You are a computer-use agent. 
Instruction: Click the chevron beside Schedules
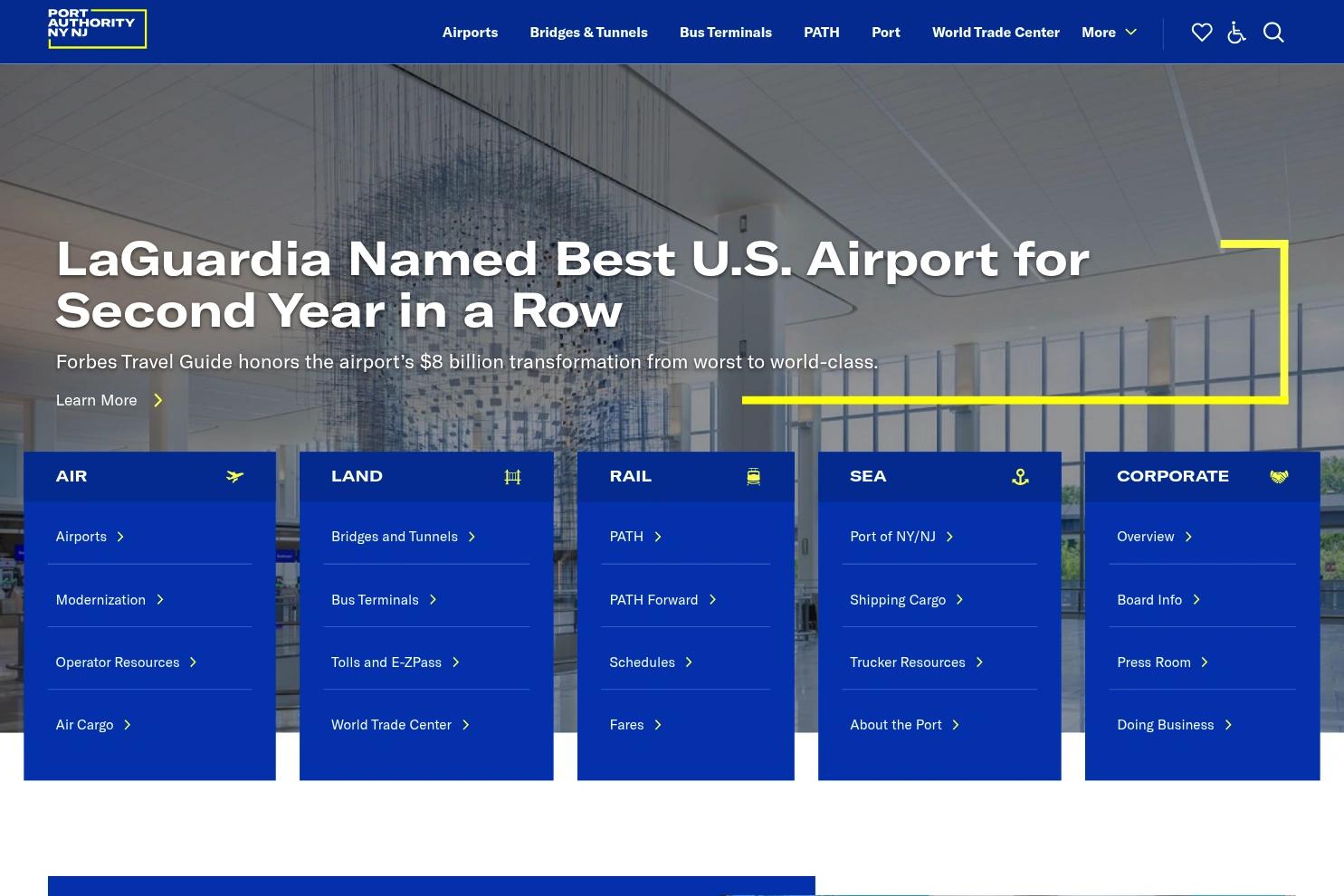(689, 662)
